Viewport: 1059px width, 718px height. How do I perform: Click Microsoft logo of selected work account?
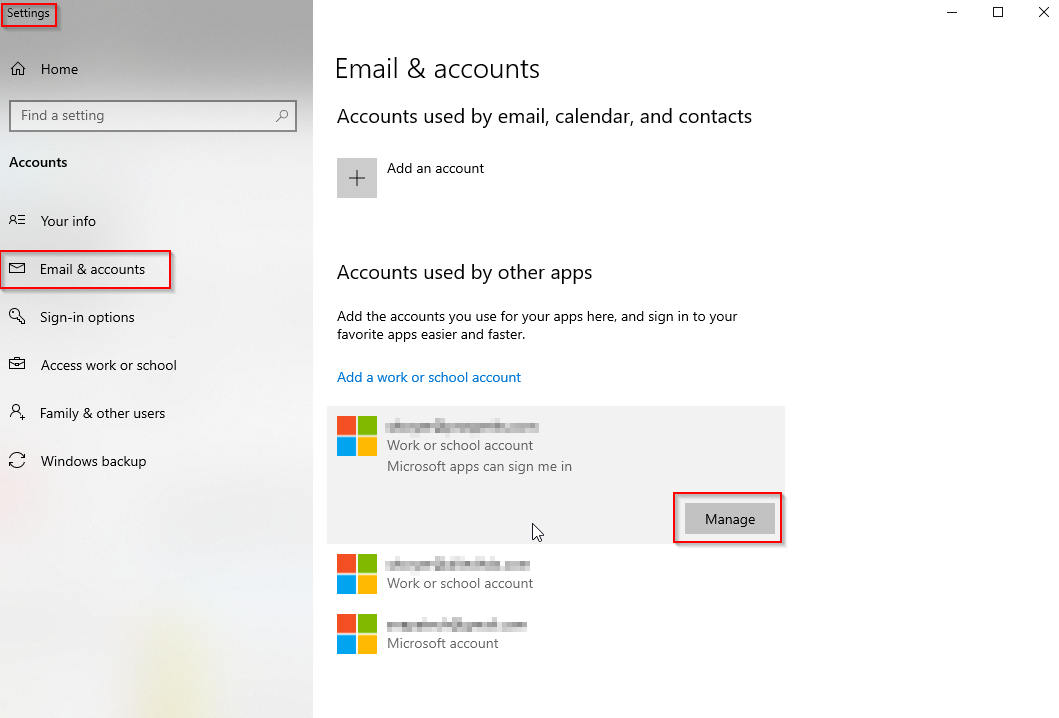(357, 436)
